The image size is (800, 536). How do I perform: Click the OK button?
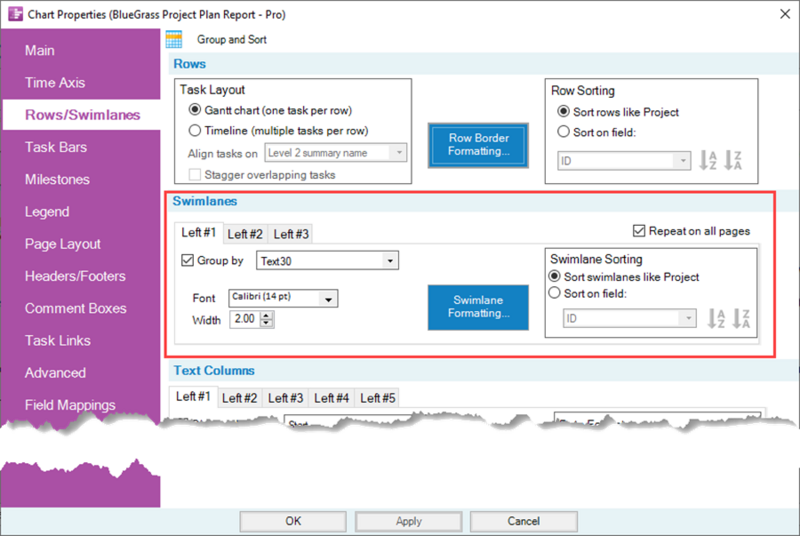[293, 521]
